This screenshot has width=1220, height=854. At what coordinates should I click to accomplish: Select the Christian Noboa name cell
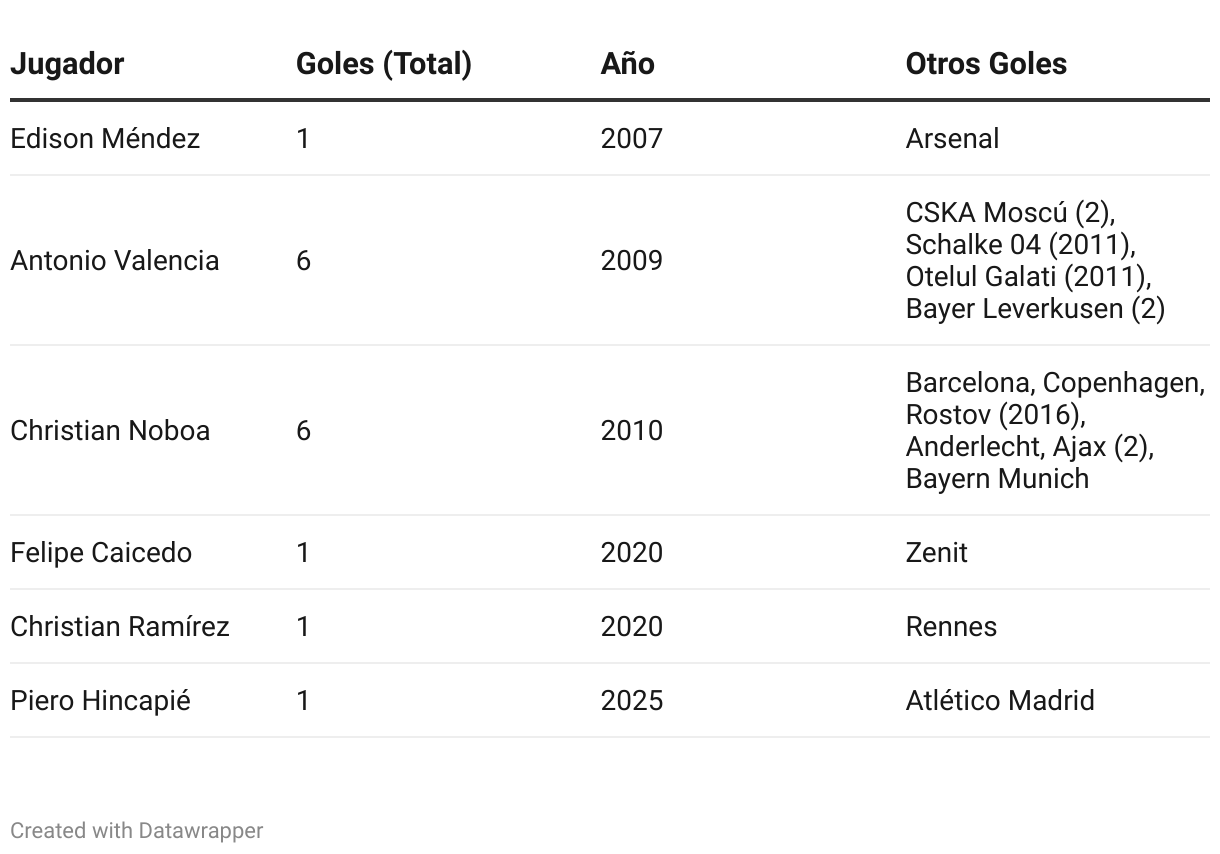pyautogui.click(x=110, y=430)
